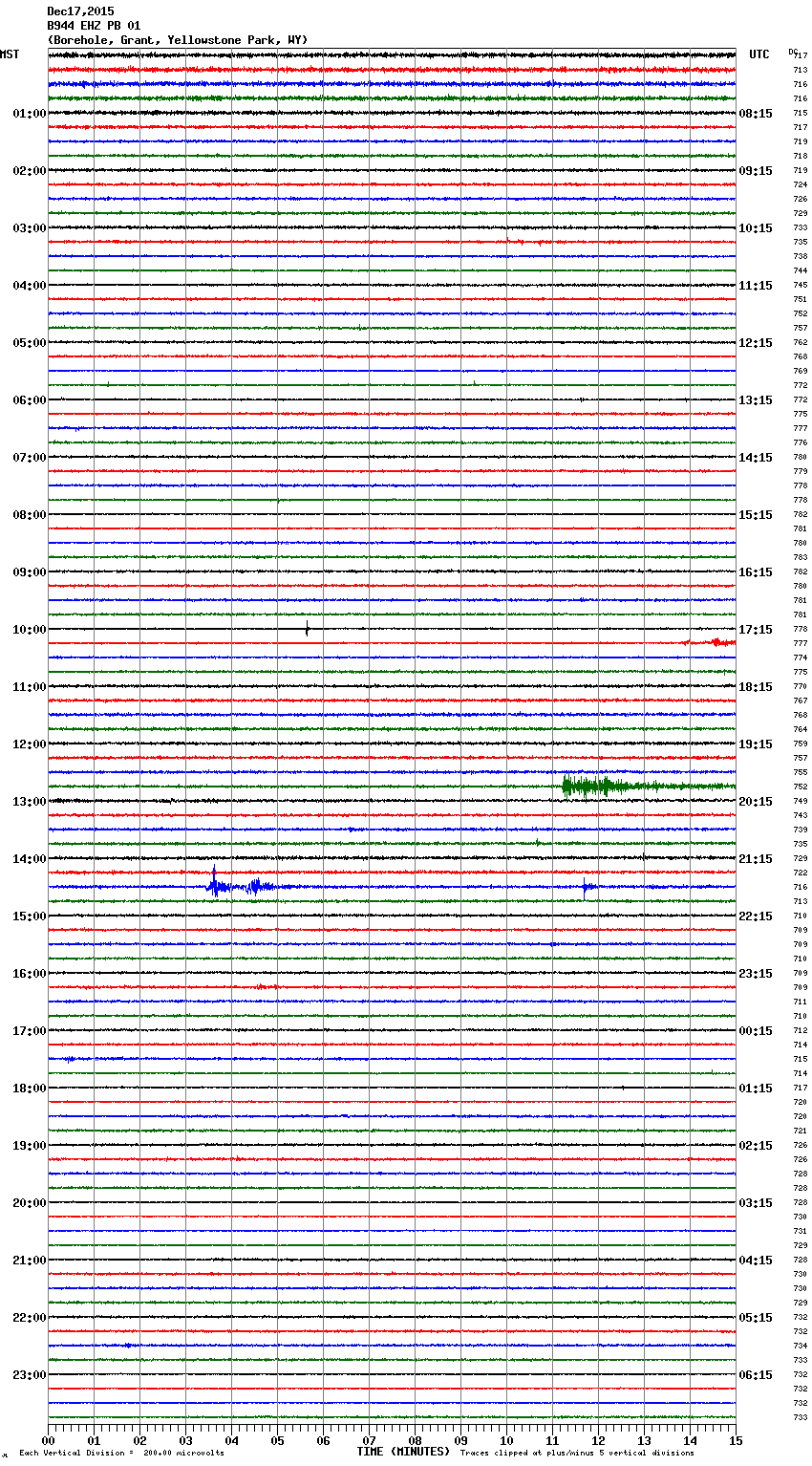Image resolution: width=812 pixels, height=1466 pixels.
Task: Select the 07:00 MST row label
Action: 30,458
